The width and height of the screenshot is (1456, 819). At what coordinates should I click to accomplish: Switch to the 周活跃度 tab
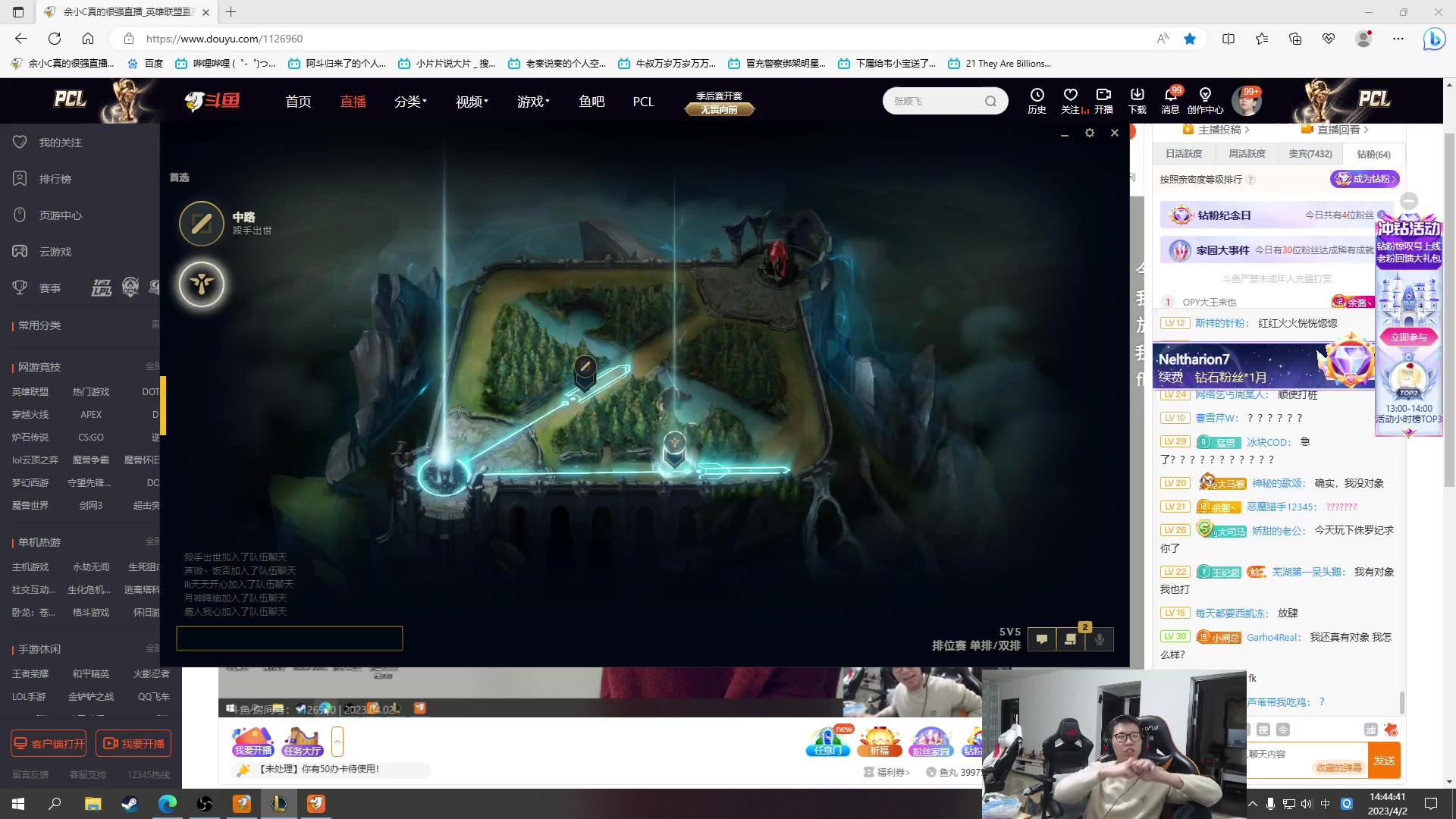pyautogui.click(x=1247, y=154)
